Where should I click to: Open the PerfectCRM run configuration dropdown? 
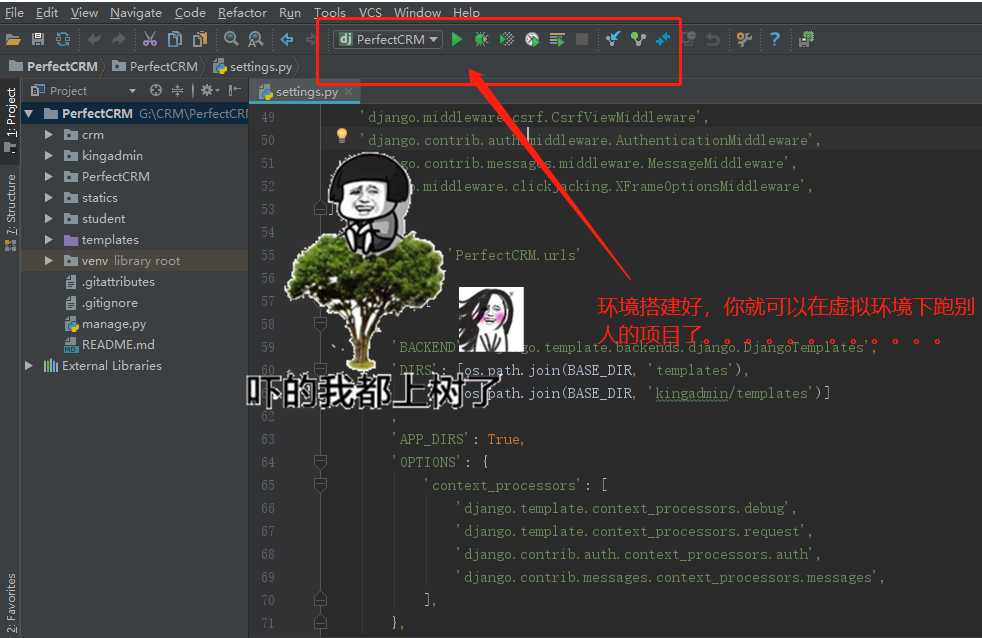point(388,39)
